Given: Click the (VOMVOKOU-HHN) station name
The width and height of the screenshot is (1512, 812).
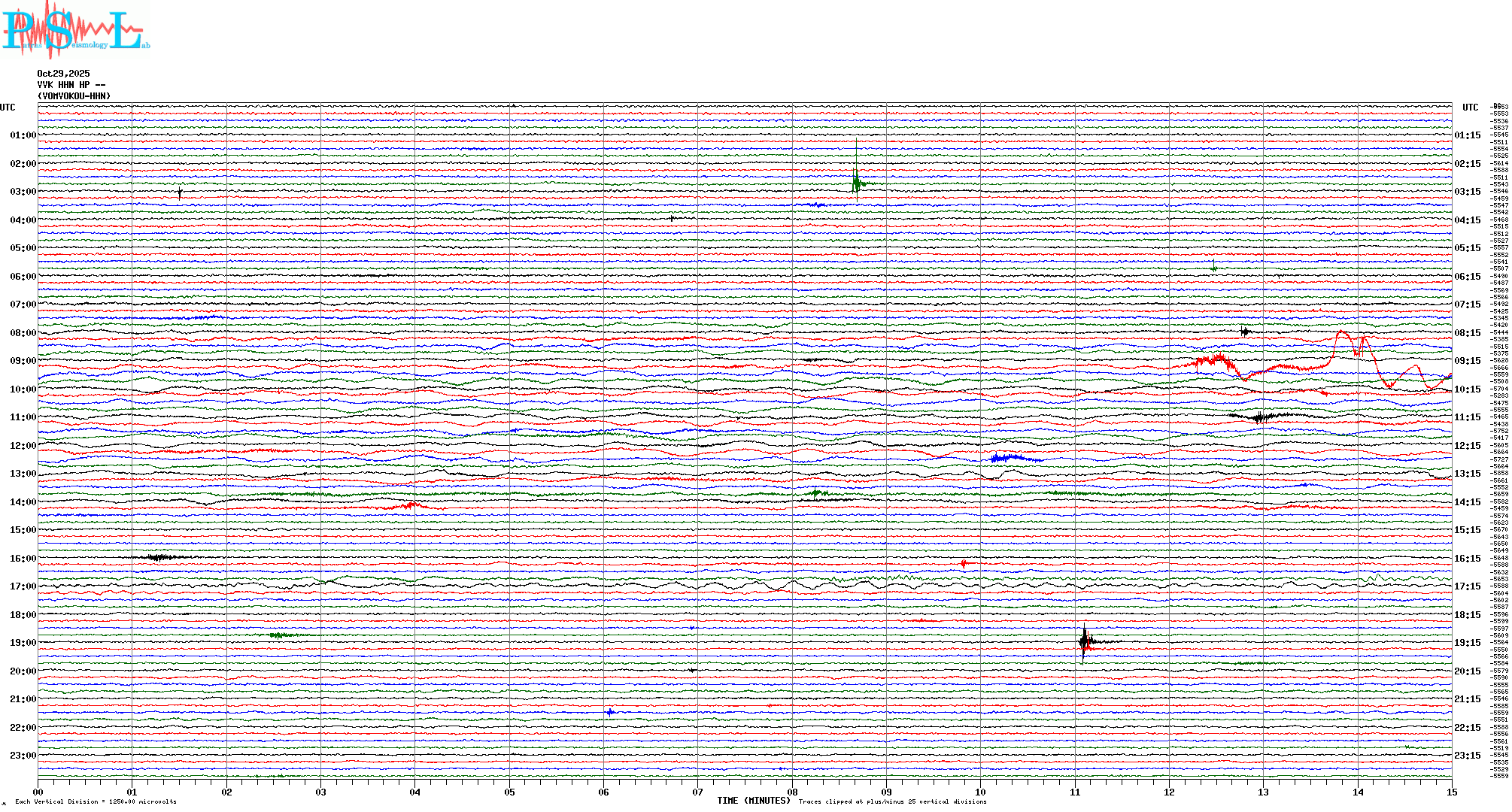Looking at the screenshot, I should (x=74, y=96).
